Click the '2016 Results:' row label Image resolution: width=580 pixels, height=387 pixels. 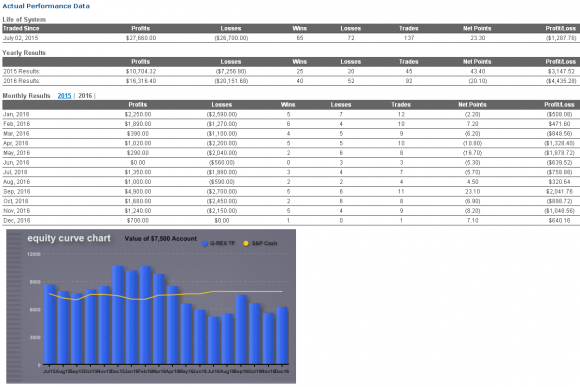pyautogui.click(x=21, y=81)
